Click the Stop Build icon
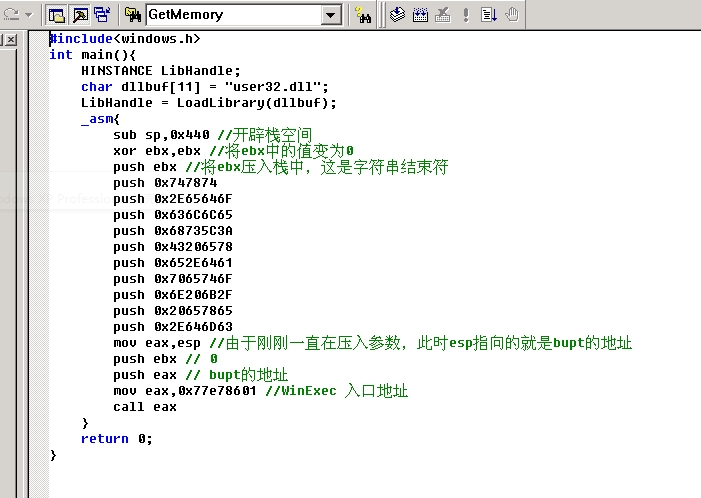Image resolution: width=701 pixels, height=498 pixels. 443,15
